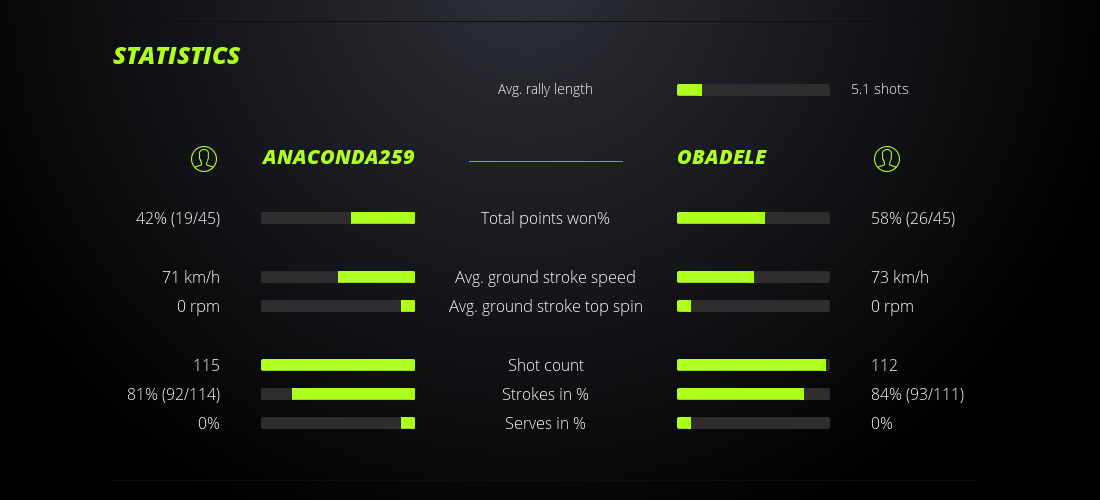Screen dimensions: 1100x500
Task: Click Anaconda259's ground stroke speed bar
Action: point(338,277)
